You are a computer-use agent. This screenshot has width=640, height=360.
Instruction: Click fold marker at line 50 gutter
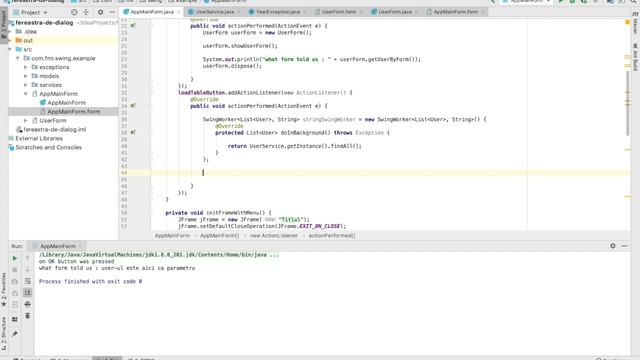[x=150, y=213]
